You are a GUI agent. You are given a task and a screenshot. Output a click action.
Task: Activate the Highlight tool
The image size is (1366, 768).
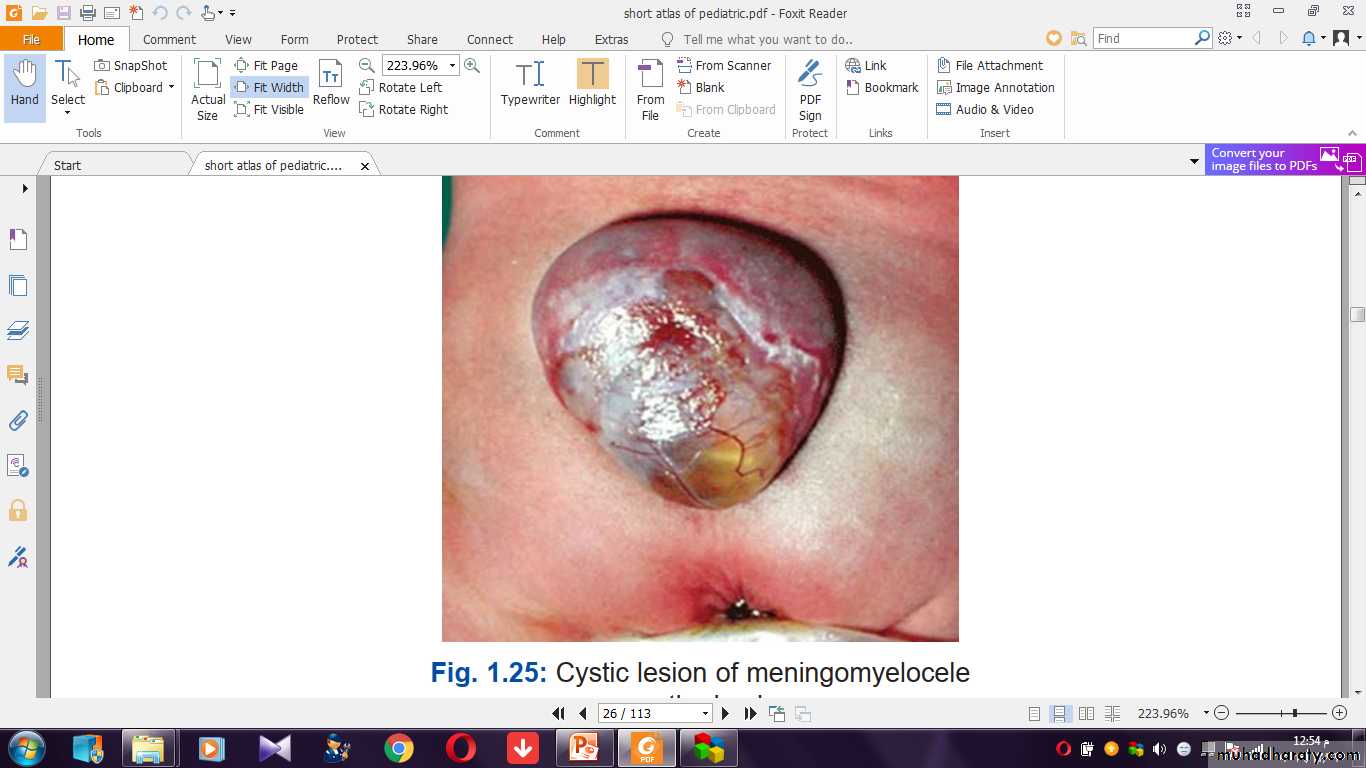pyautogui.click(x=592, y=83)
